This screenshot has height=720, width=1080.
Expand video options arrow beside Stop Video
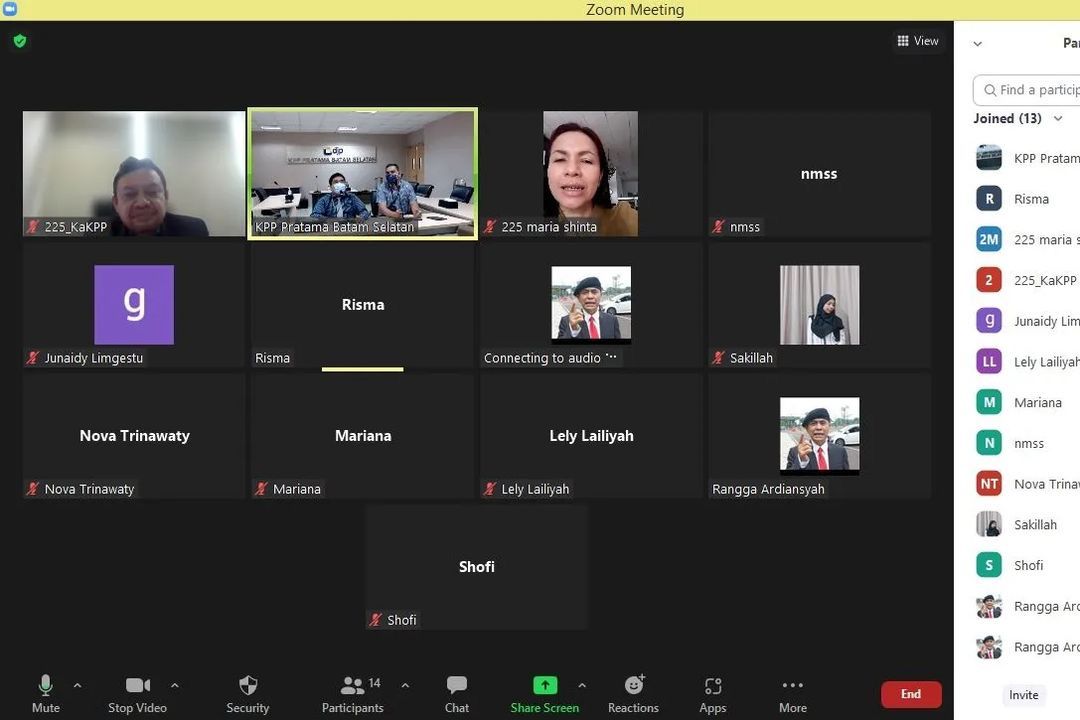(174, 685)
